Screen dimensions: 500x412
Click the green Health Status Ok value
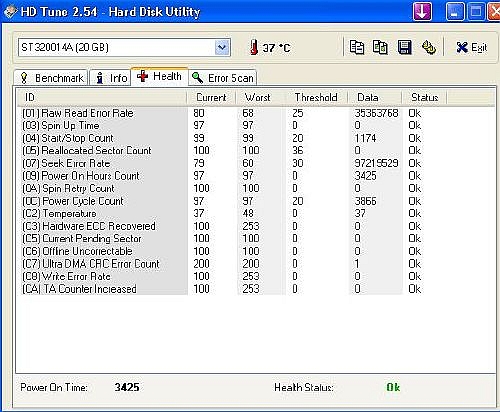point(393,387)
